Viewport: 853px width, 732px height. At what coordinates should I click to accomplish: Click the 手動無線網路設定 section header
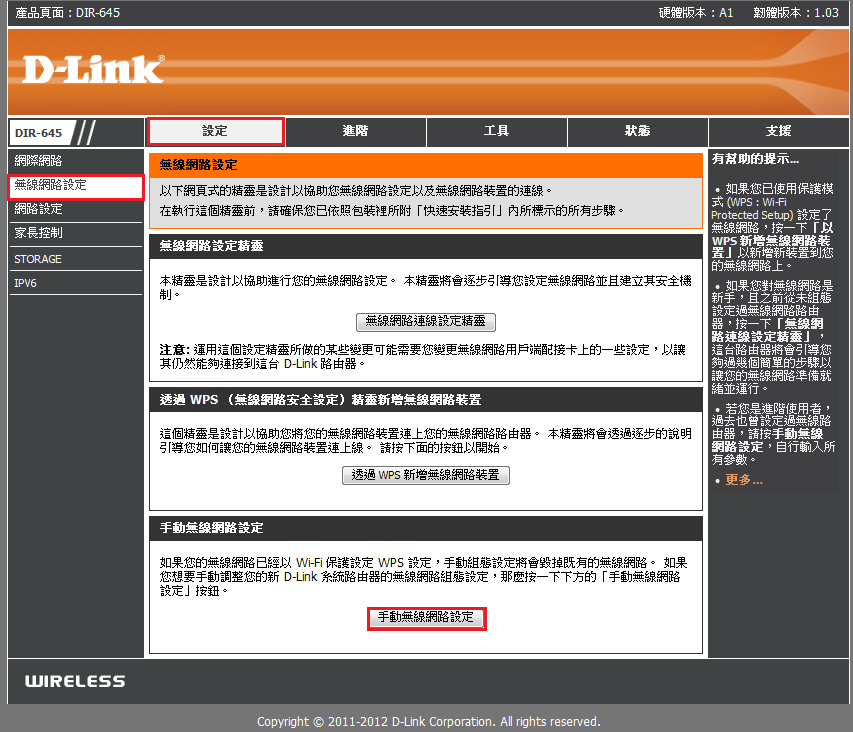211,528
